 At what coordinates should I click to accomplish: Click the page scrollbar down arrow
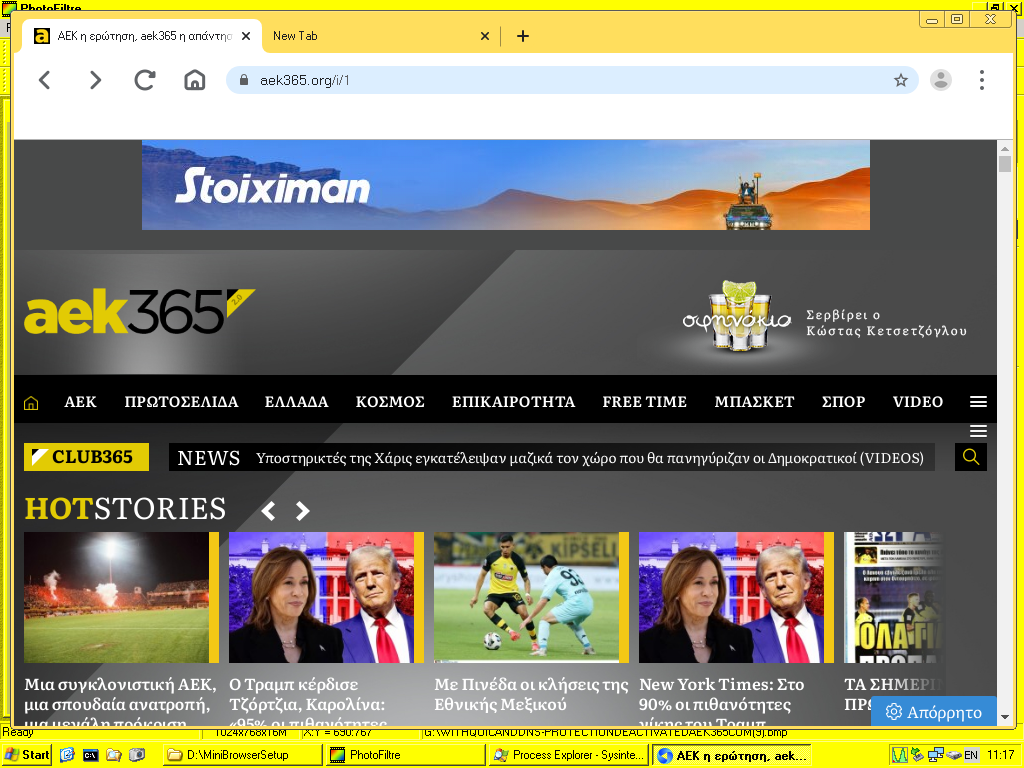(1005, 718)
